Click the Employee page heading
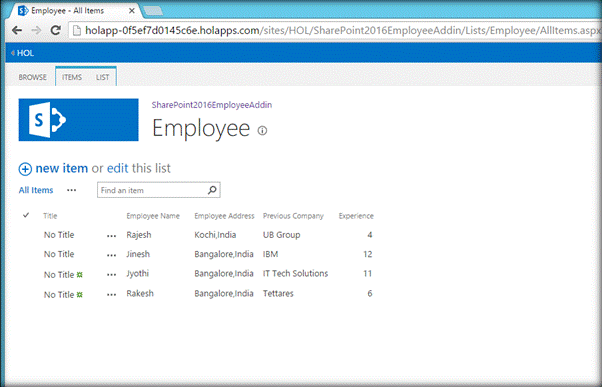 click(201, 129)
